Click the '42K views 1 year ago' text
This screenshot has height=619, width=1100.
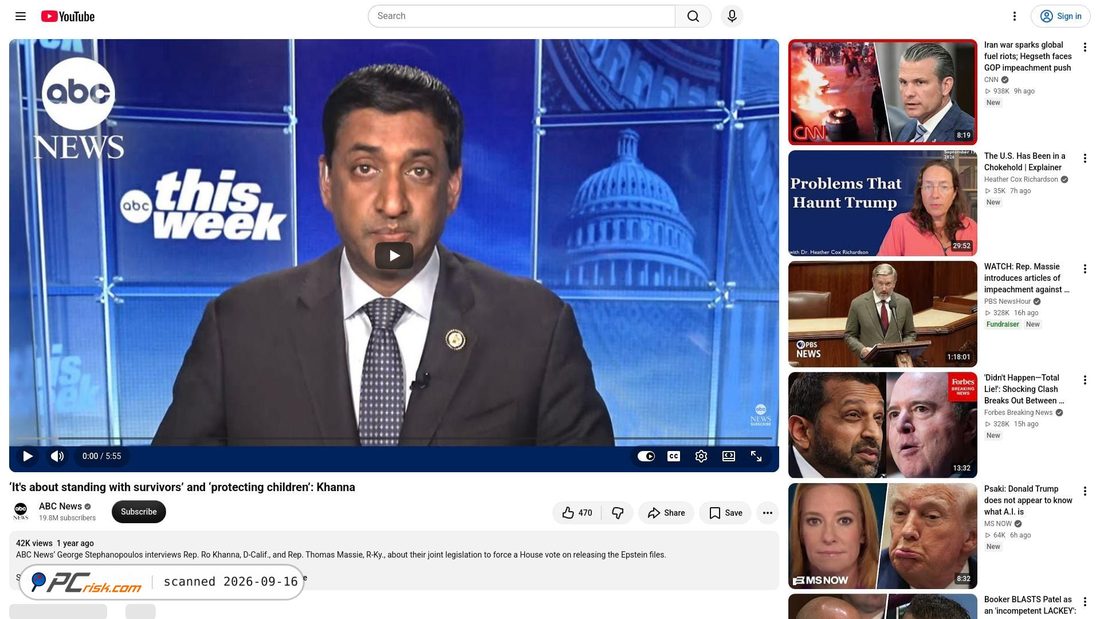tap(55, 543)
